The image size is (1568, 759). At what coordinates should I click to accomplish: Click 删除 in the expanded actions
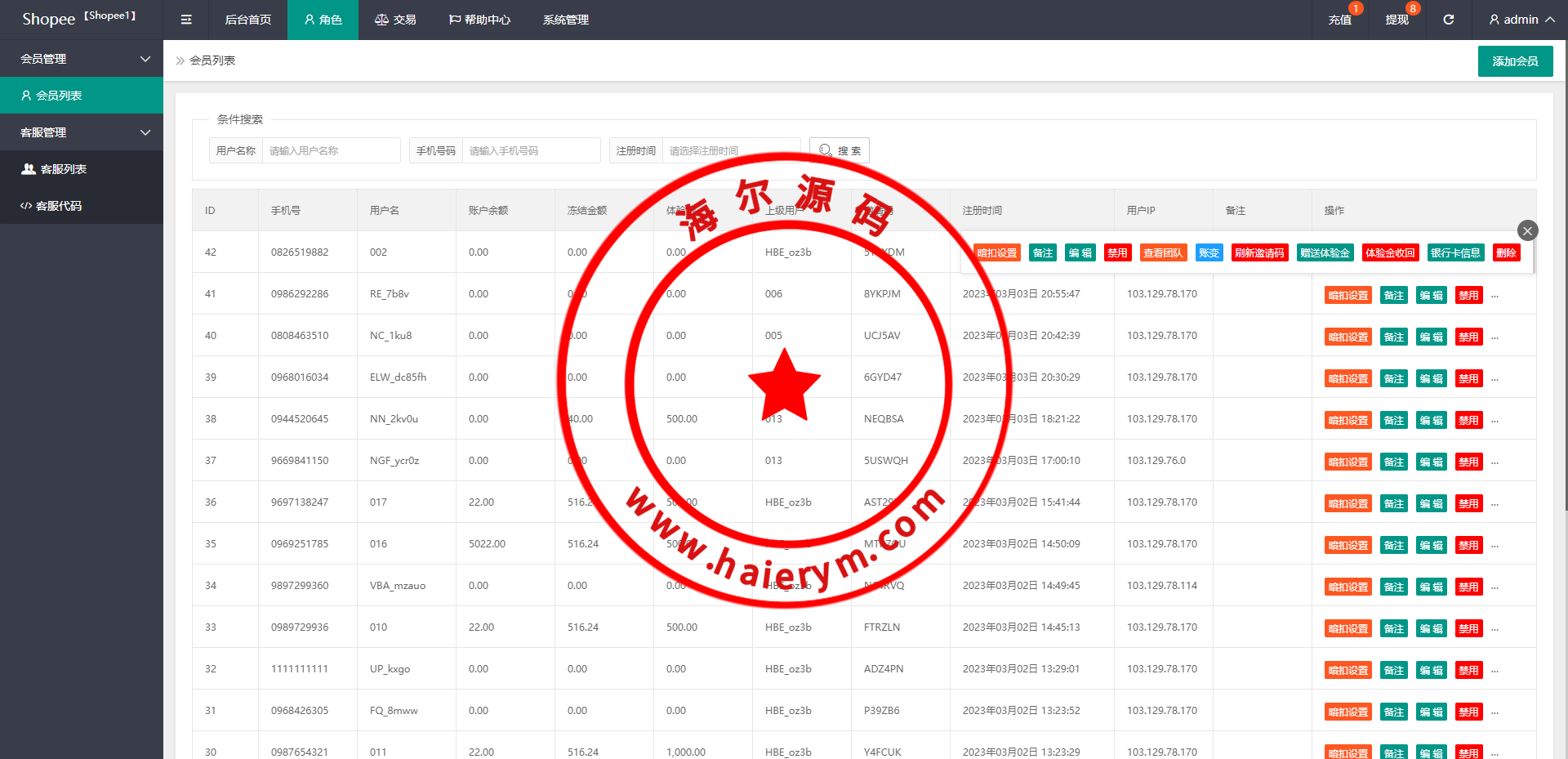(1506, 253)
